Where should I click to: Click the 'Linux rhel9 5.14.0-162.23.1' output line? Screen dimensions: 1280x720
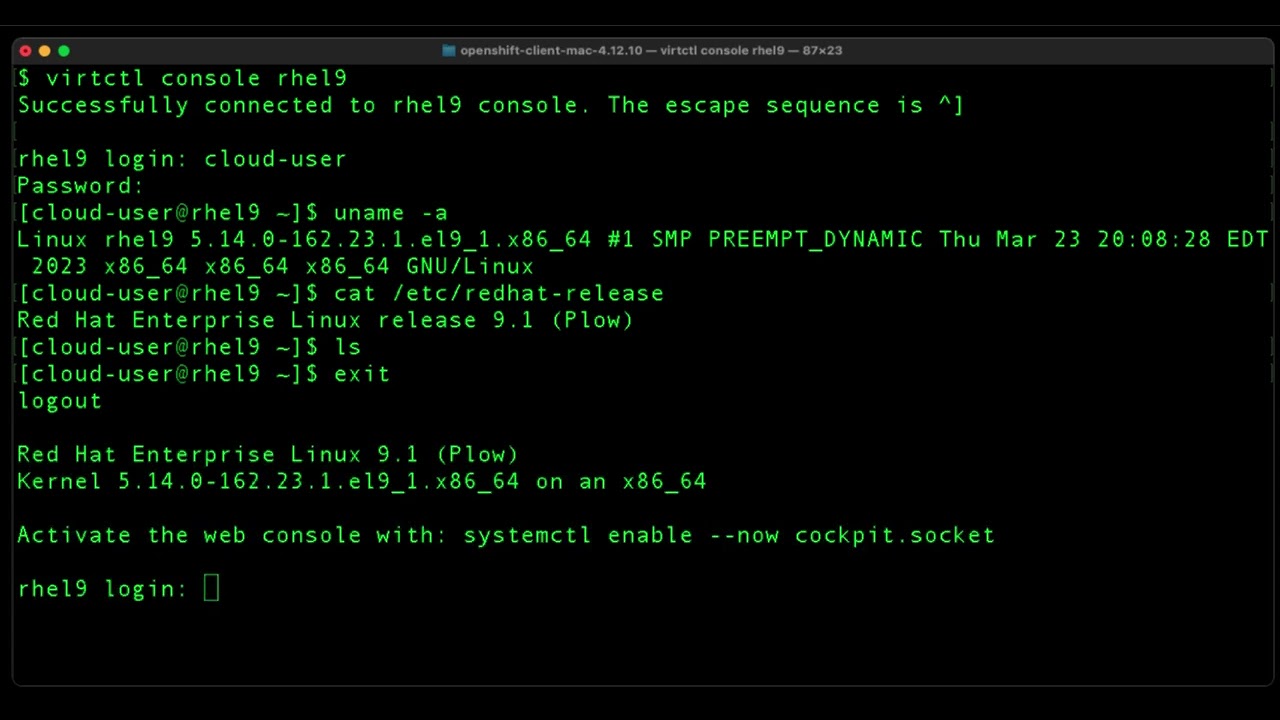point(642,240)
